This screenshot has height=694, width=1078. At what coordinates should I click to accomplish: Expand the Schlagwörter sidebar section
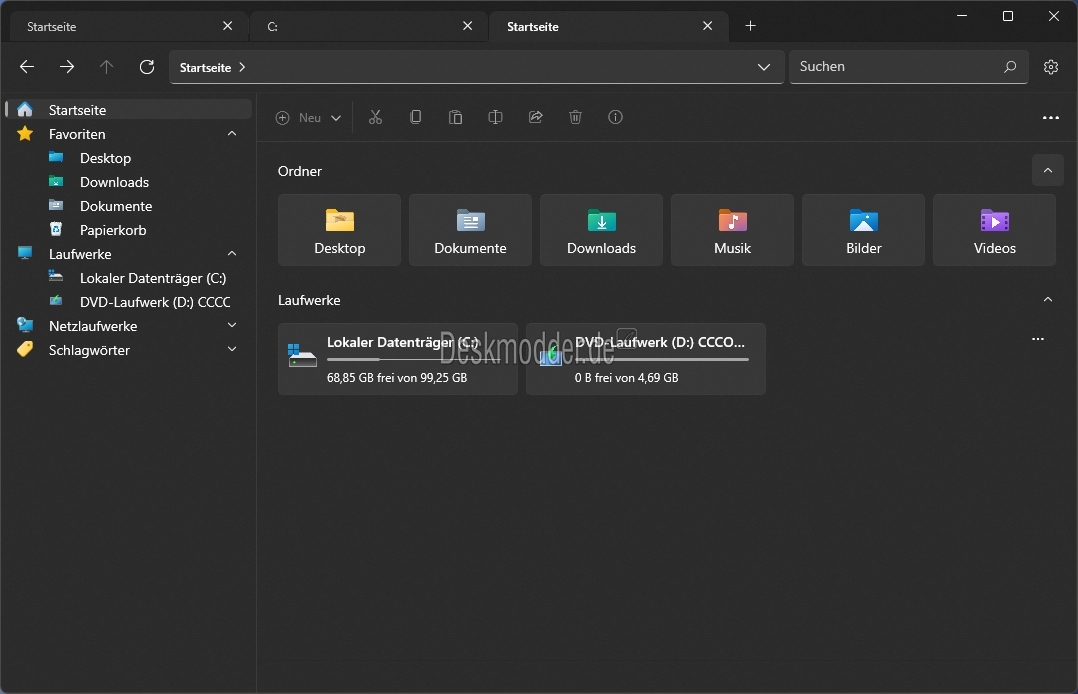point(232,349)
